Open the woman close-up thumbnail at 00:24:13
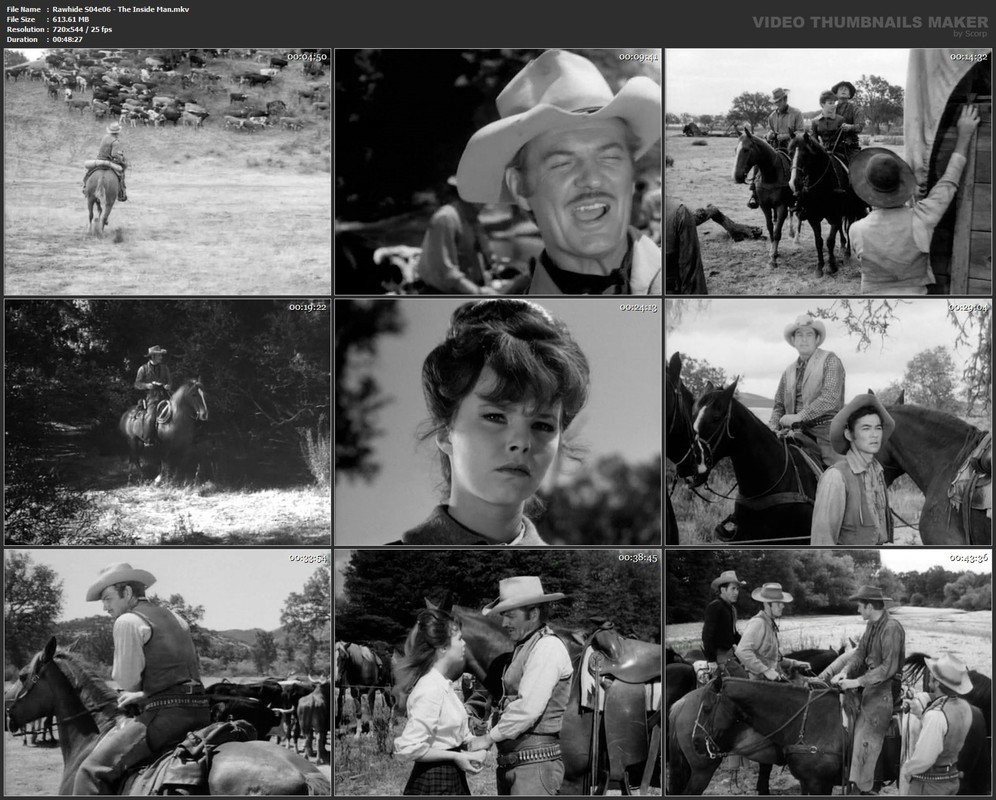The image size is (996, 800). tap(498, 422)
